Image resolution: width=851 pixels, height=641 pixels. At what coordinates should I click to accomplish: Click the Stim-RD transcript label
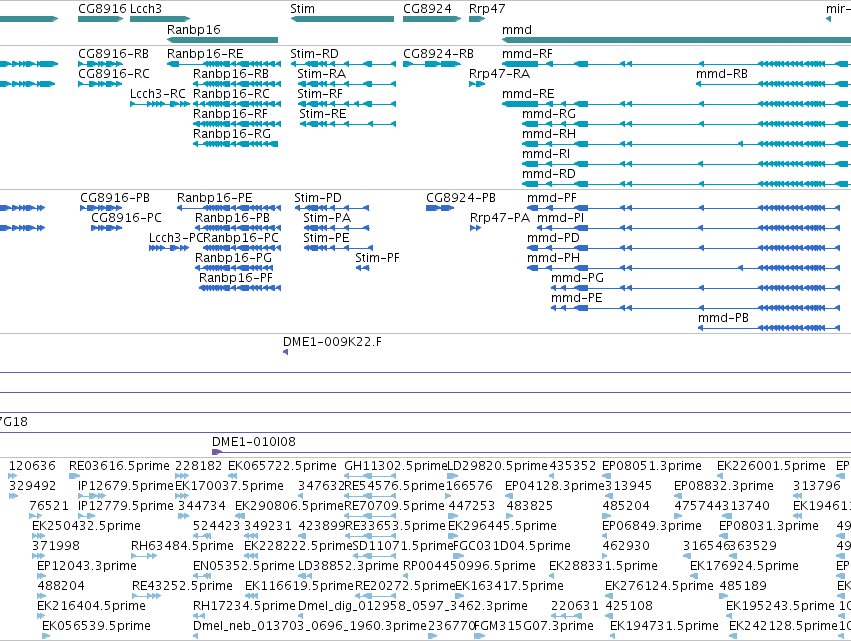(x=314, y=54)
